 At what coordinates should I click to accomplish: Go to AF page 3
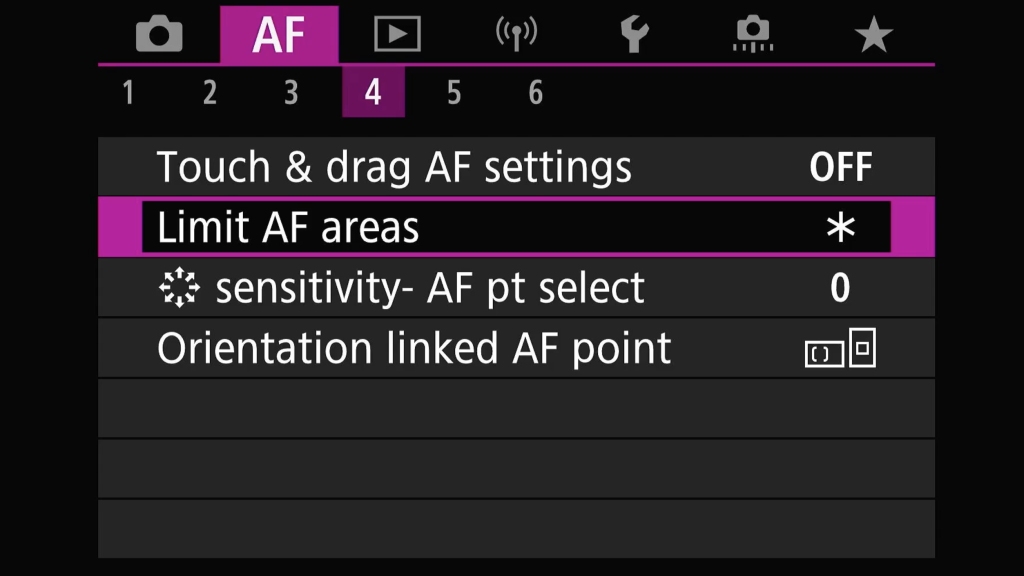pos(291,92)
